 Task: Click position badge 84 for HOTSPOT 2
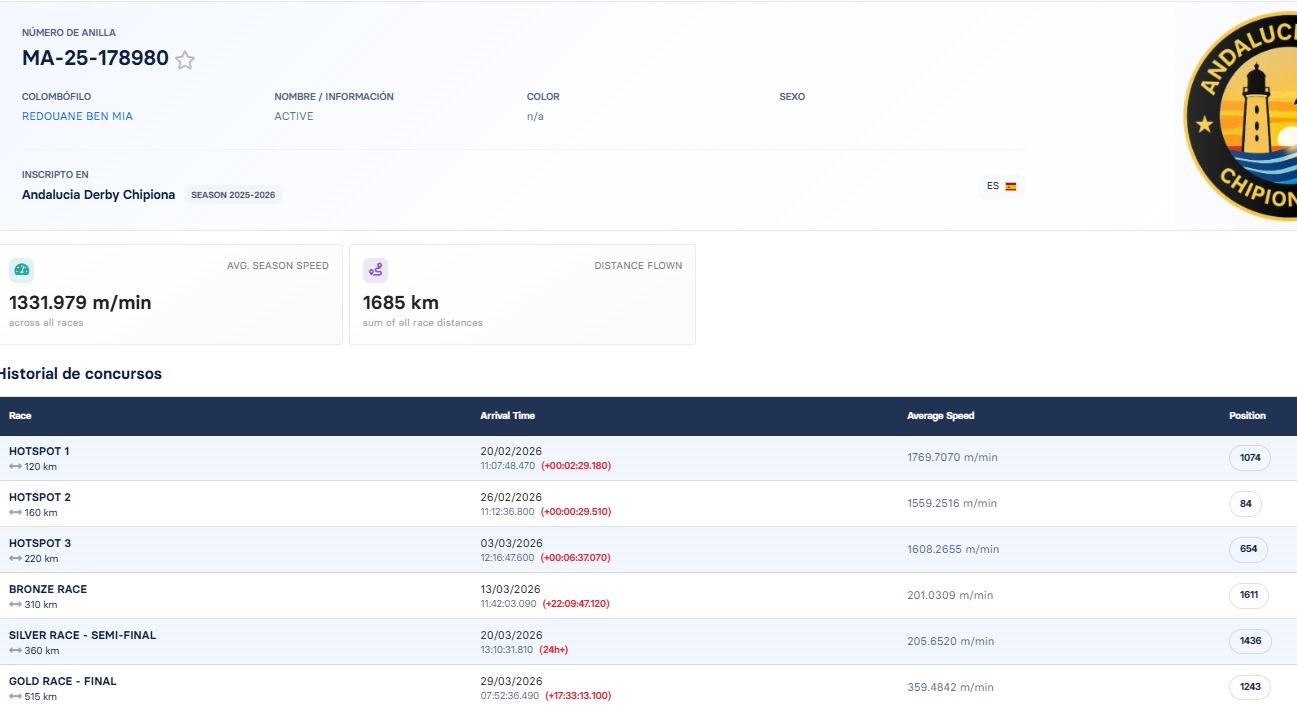[x=1245, y=504]
